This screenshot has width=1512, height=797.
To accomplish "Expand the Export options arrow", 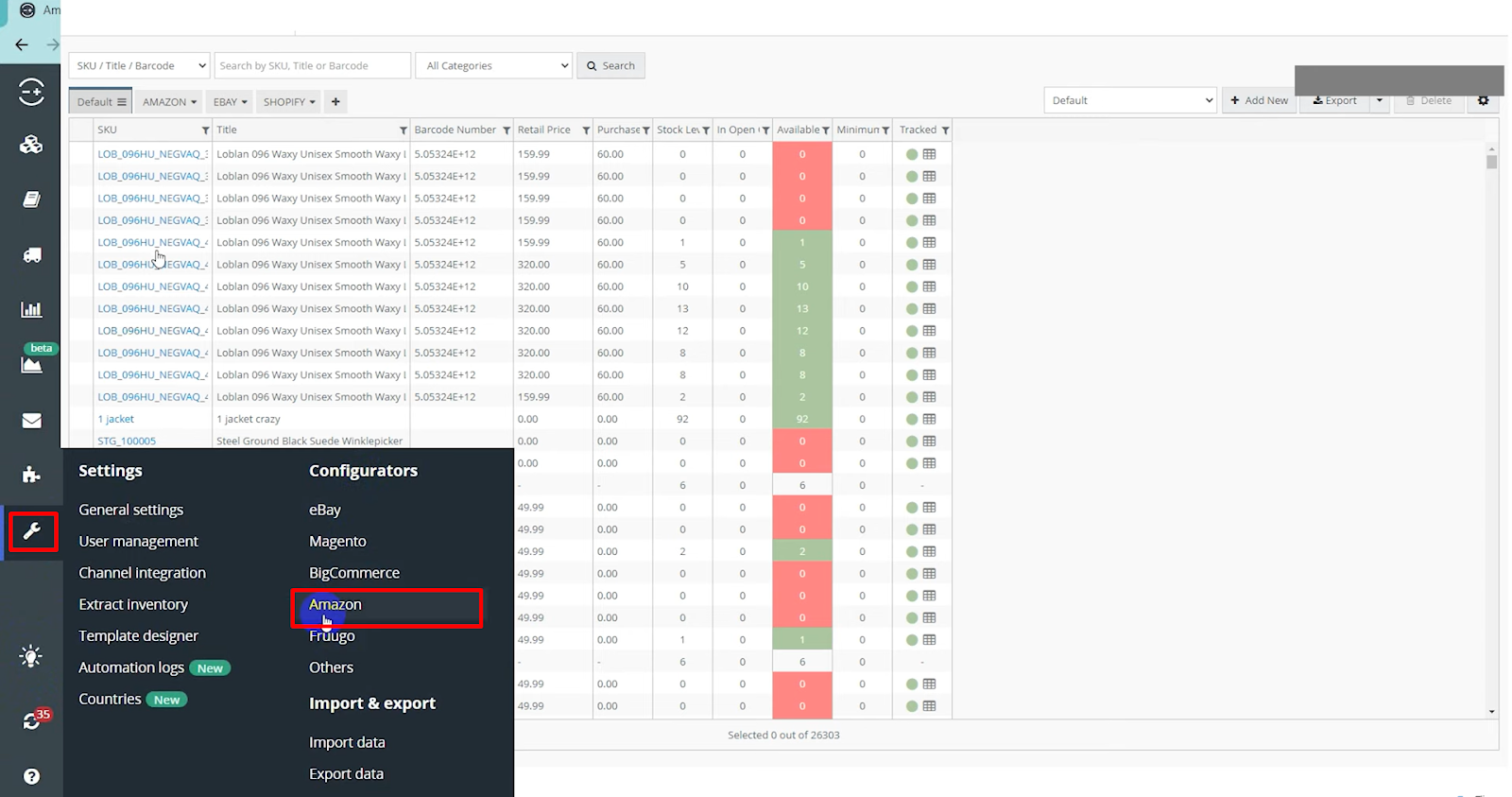I will (x=1379, y=100).
